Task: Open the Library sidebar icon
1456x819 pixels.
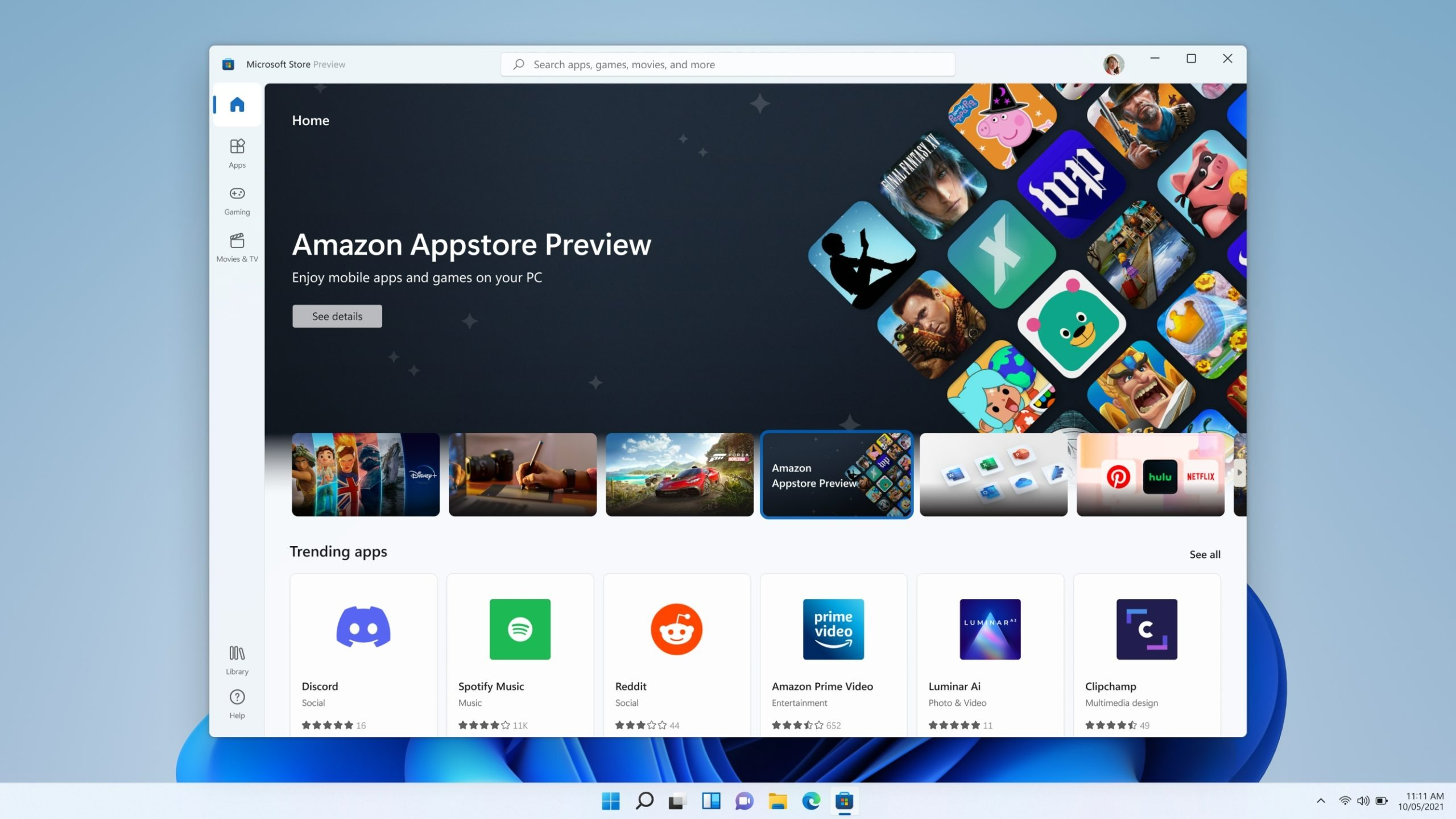Action: [237, 659]
